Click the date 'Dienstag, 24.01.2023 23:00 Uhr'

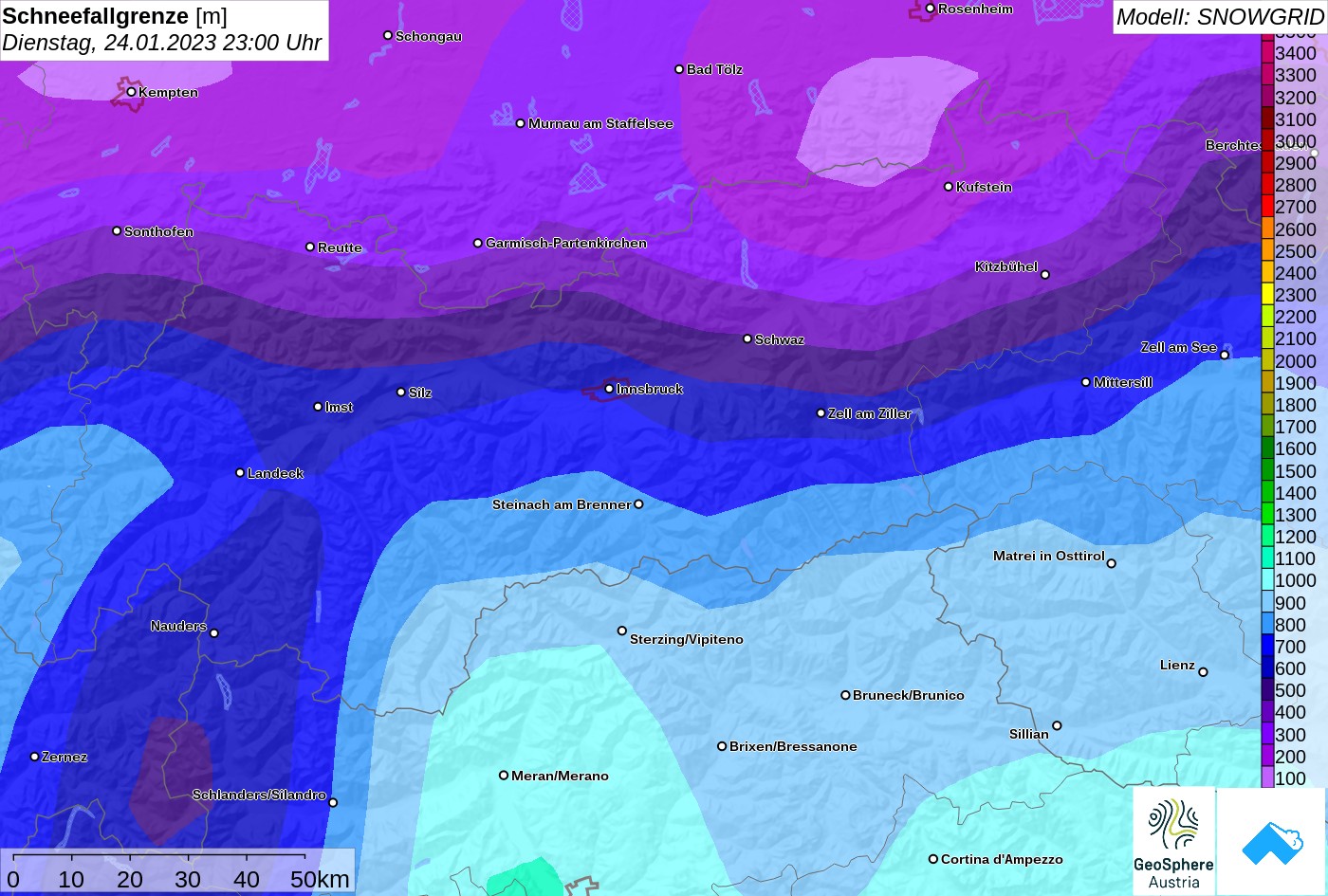162,43
